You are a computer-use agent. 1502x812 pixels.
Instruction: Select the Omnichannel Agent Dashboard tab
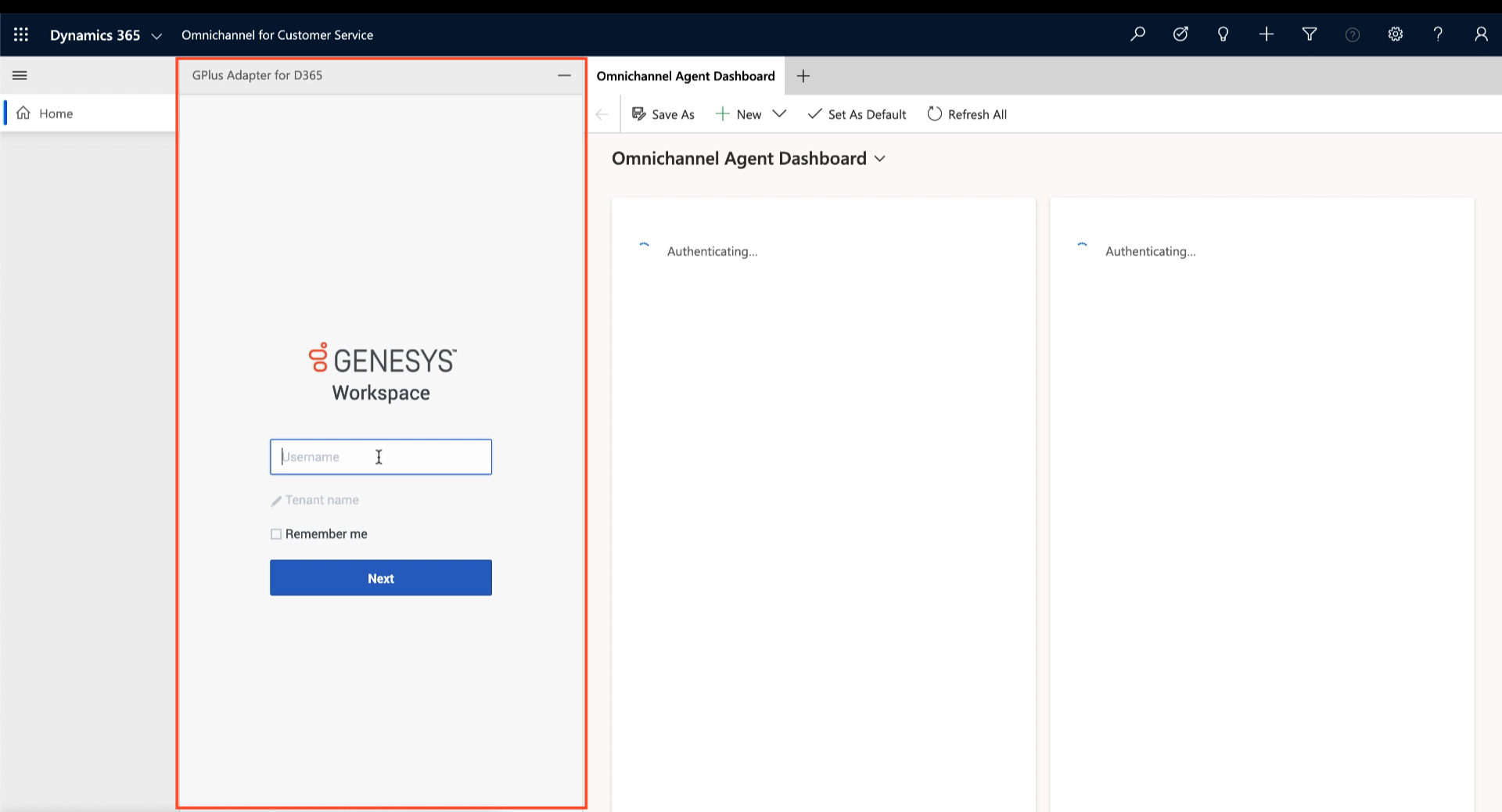685,76
